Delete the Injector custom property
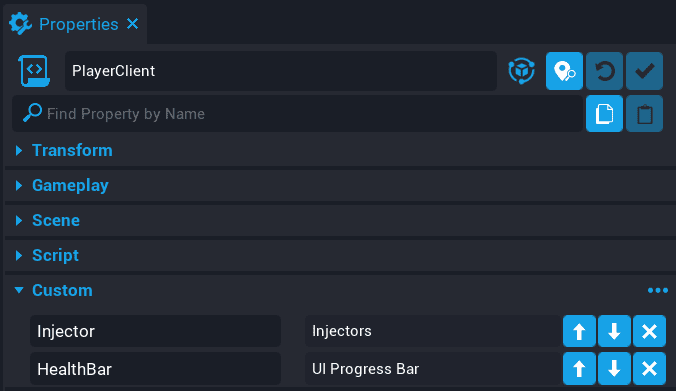Image resolution: width=676 pixels, height=391 pixels. [649, 331]
